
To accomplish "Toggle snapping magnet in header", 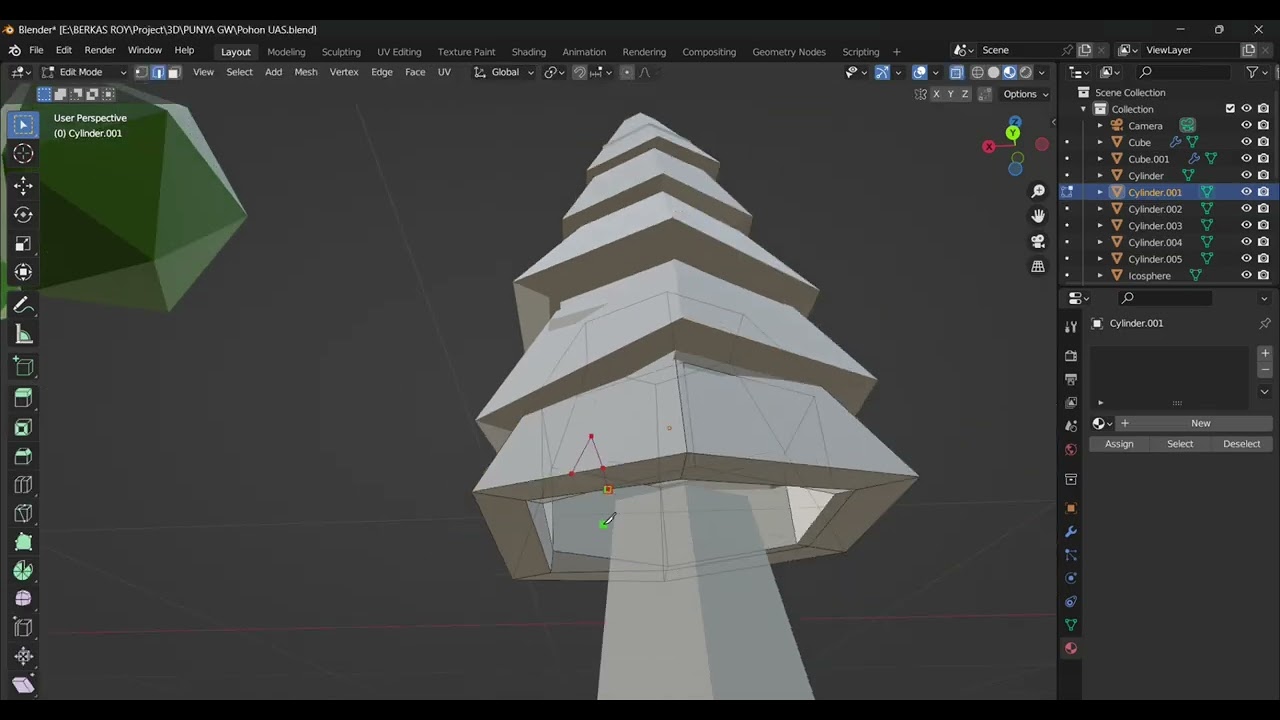I will 579,72.
